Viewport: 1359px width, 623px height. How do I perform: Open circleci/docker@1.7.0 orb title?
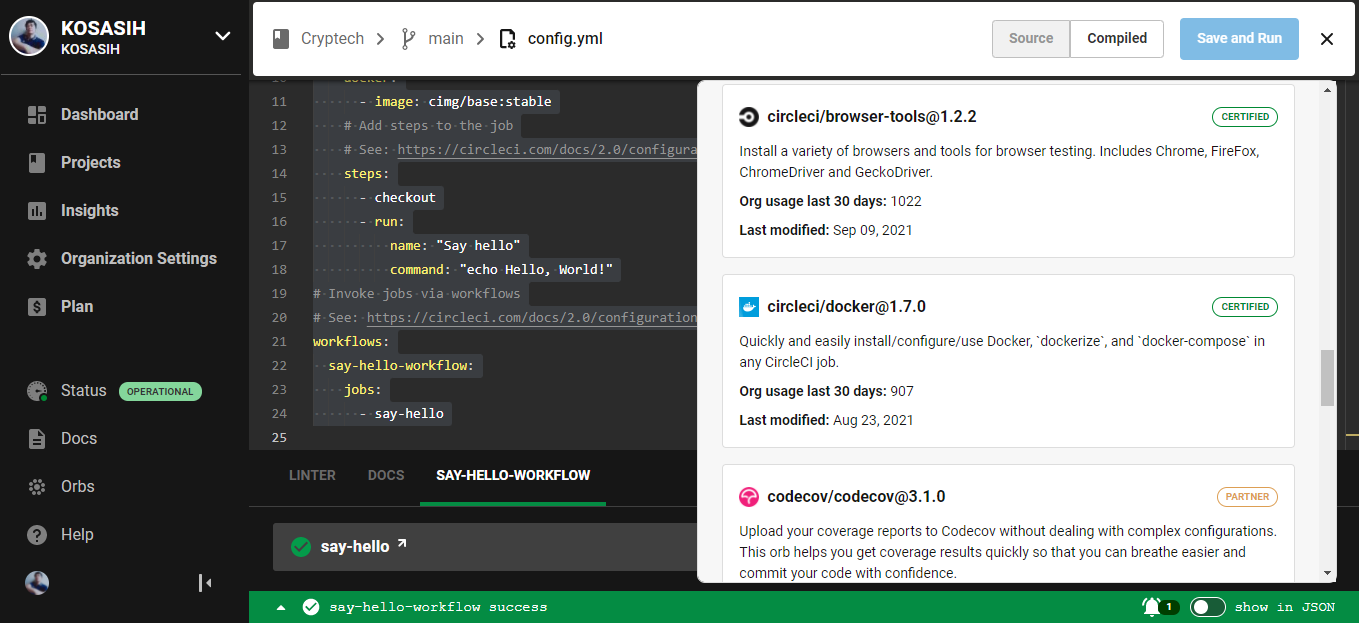point(847,307)
